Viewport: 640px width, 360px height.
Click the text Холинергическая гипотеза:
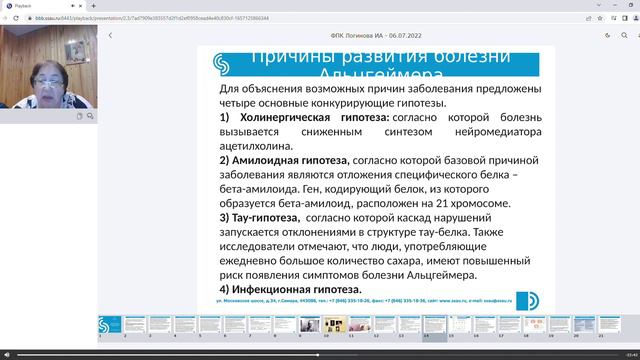(x=315, y=118)
